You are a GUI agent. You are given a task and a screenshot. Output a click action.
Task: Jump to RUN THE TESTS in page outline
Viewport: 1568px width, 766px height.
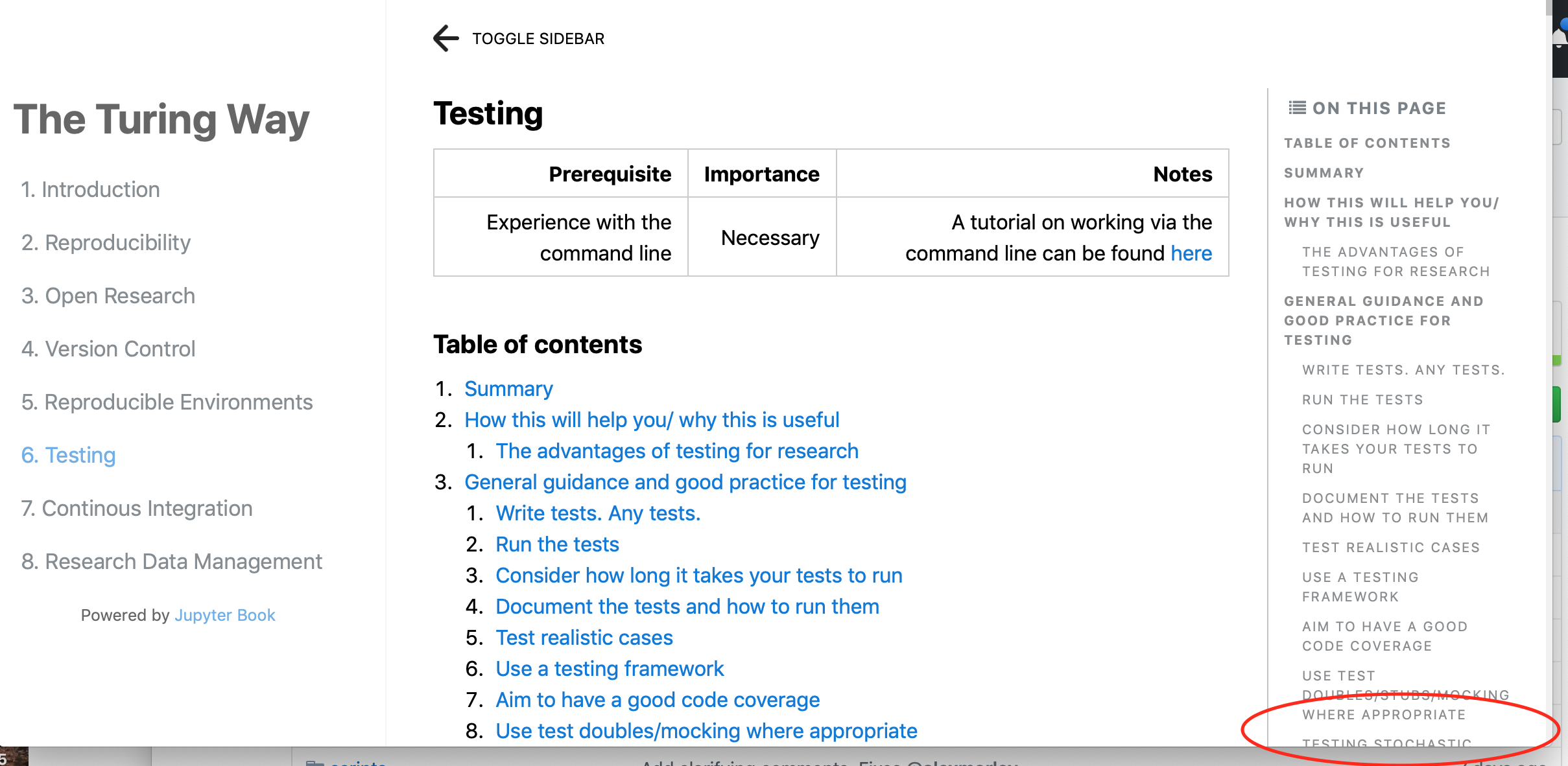[x=1362, y=399]
